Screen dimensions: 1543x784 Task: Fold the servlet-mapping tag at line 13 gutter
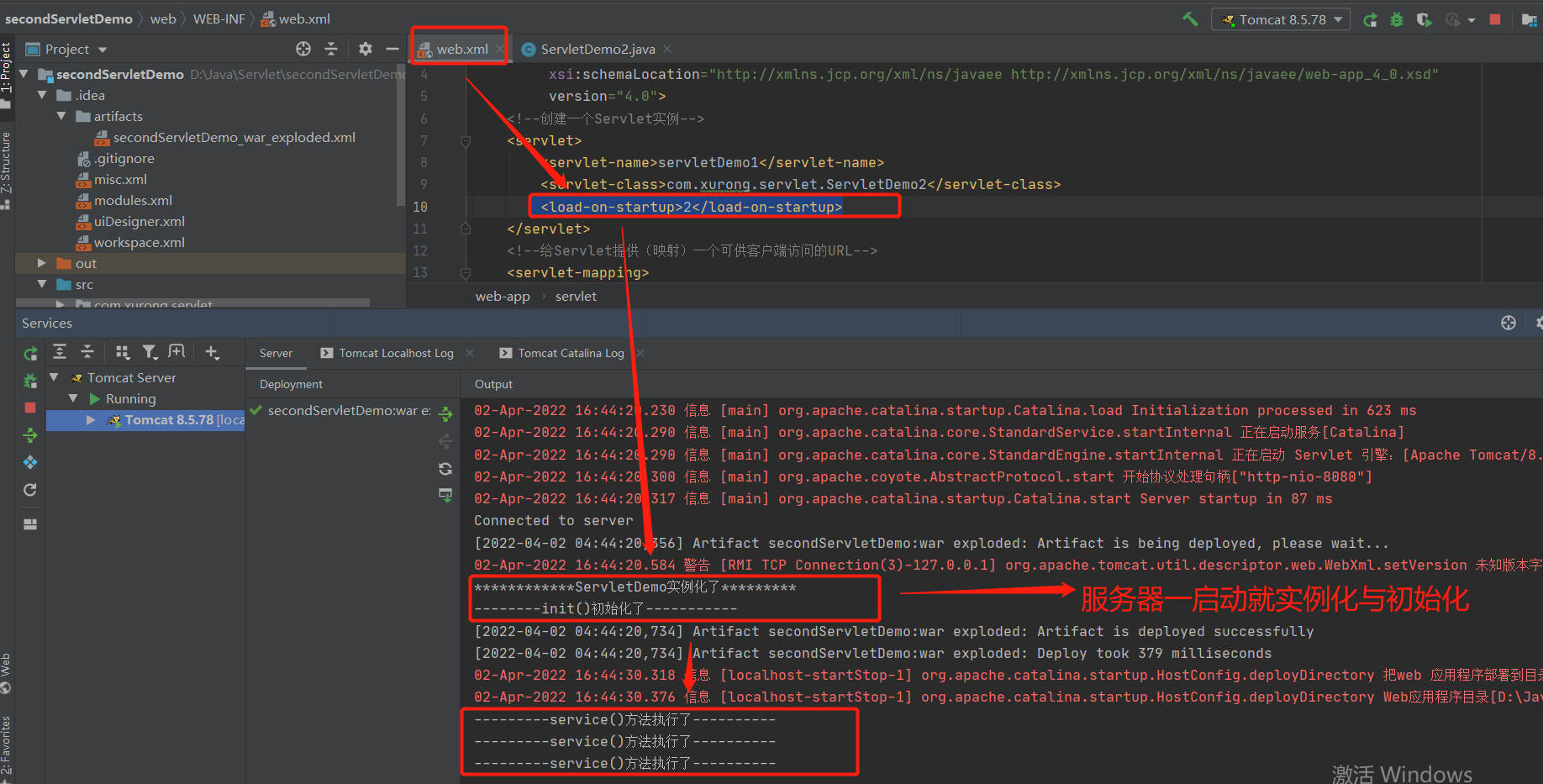click(466, 273)
